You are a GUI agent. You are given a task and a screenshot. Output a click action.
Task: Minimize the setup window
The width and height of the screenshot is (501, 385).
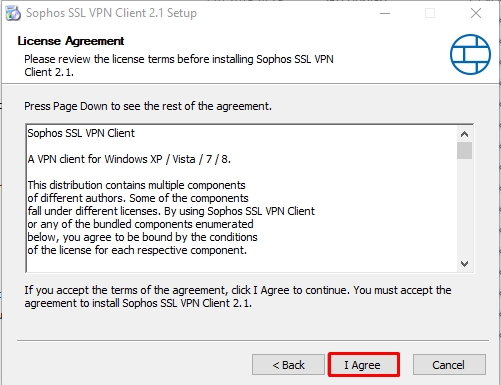[385, 13]
